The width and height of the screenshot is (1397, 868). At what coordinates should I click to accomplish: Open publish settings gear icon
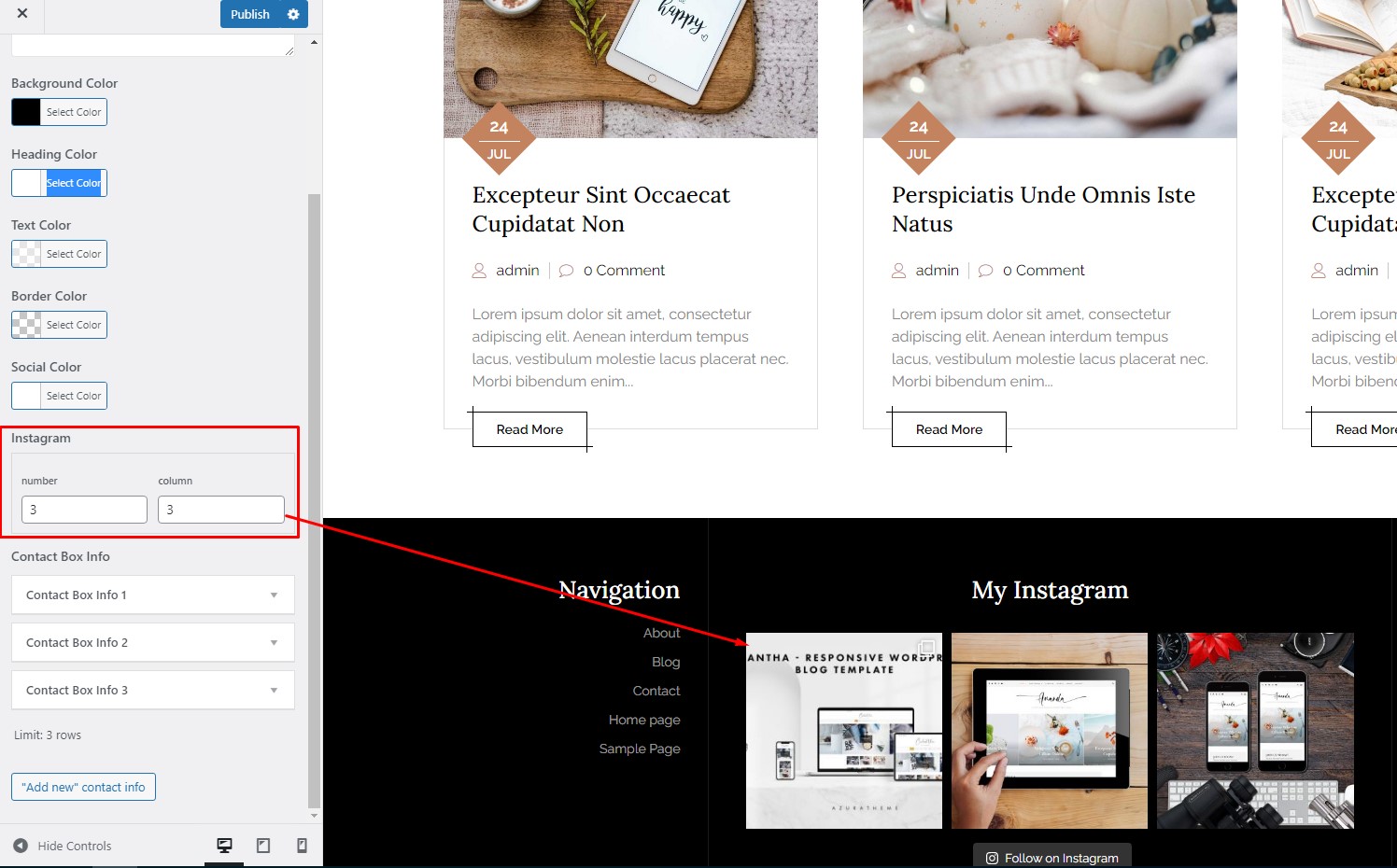point(293,14)
